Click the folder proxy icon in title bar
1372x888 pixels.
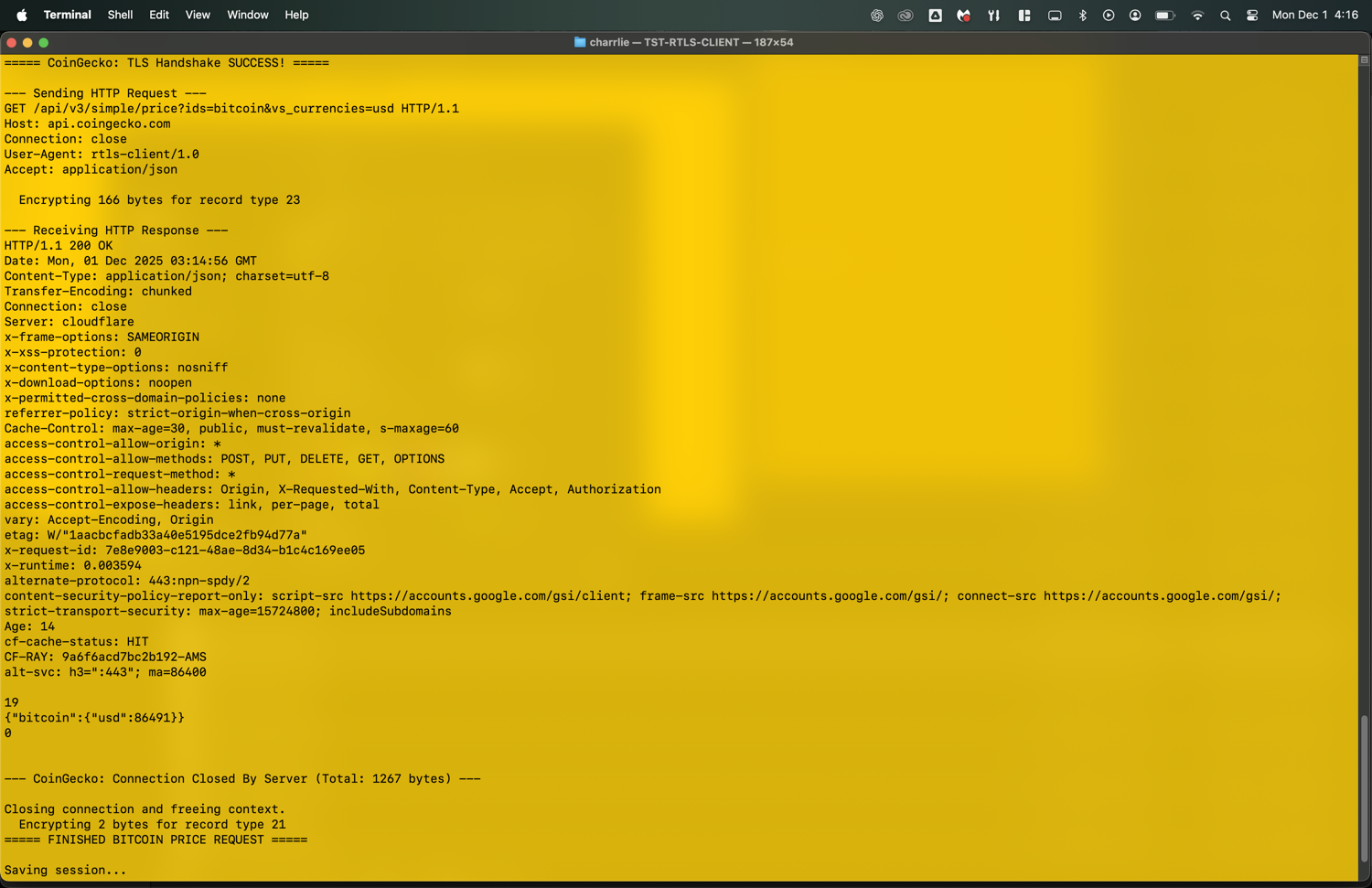click(580, 42)
